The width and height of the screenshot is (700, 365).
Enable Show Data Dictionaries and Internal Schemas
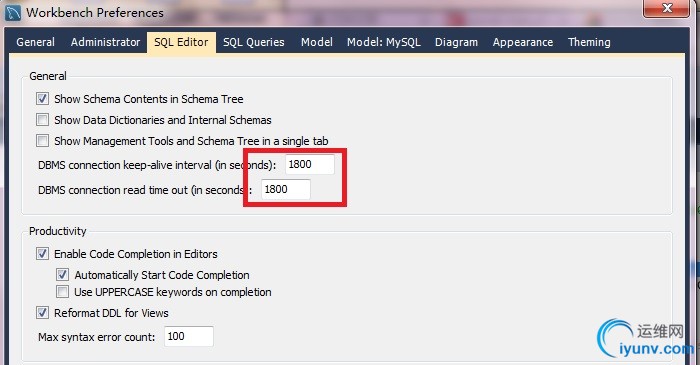pyautogui.click(x=42, y=120)
